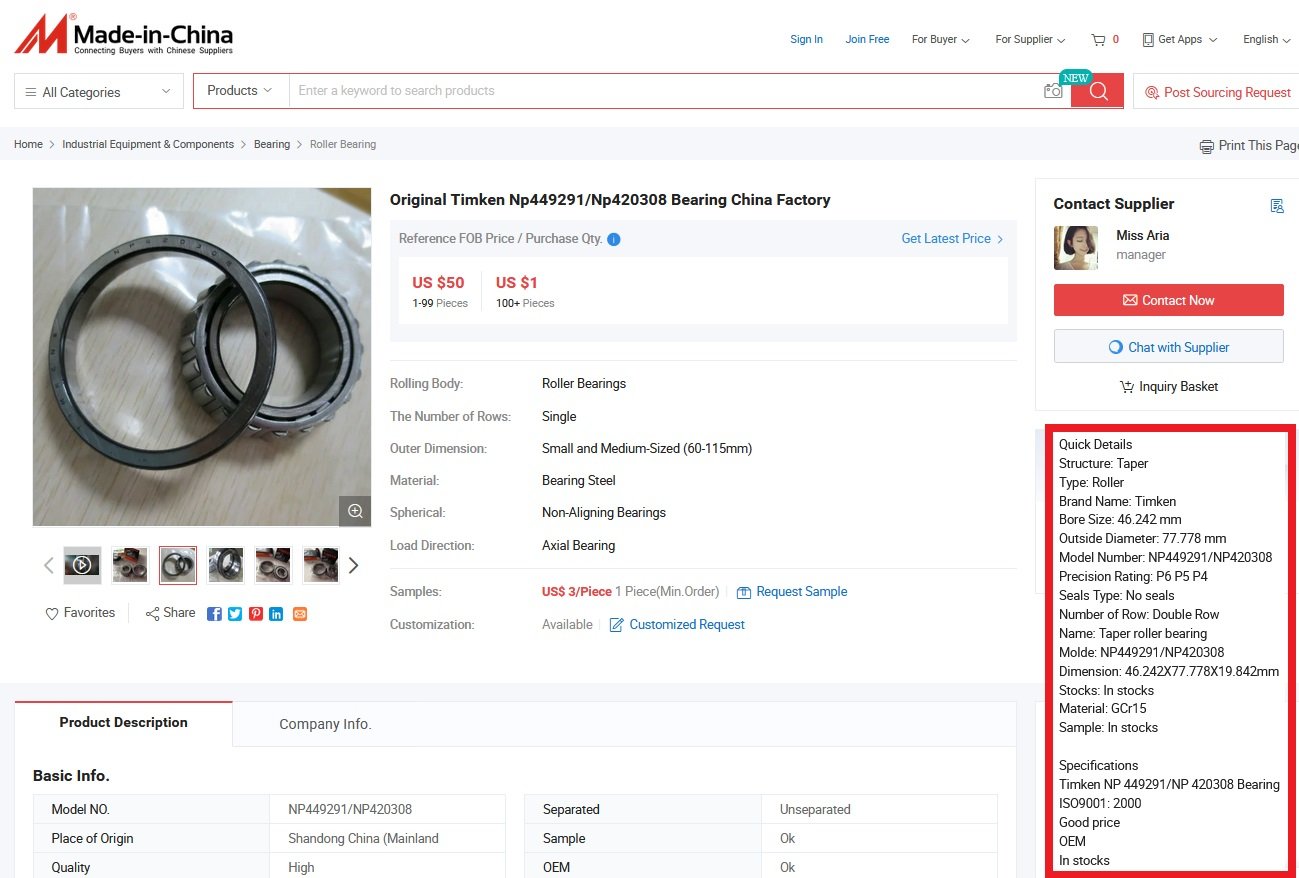
Task: Add product to Favorites
Action: [x=80, y=613]
